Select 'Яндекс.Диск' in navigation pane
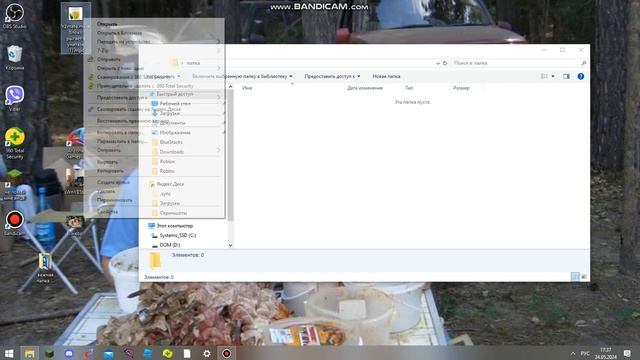640x360 pixels. 166,184
